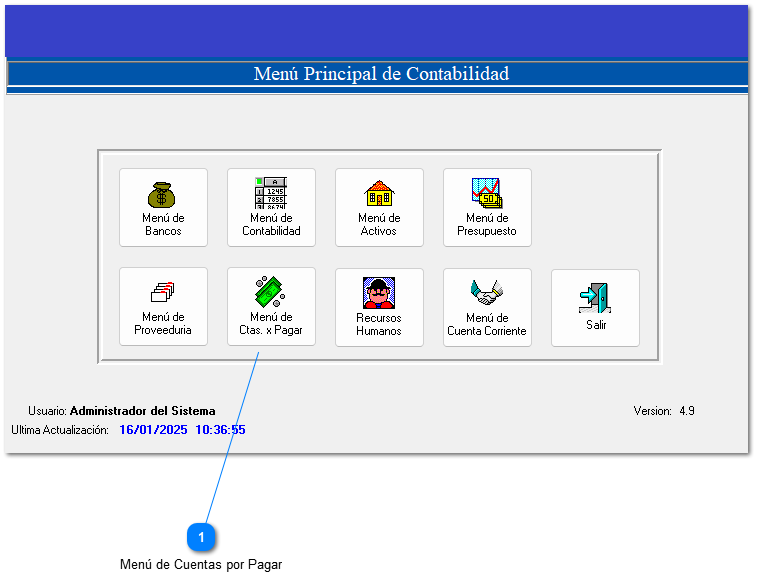Click the money bag icon for Bancos
757x588 pixels.
(163, 193)
